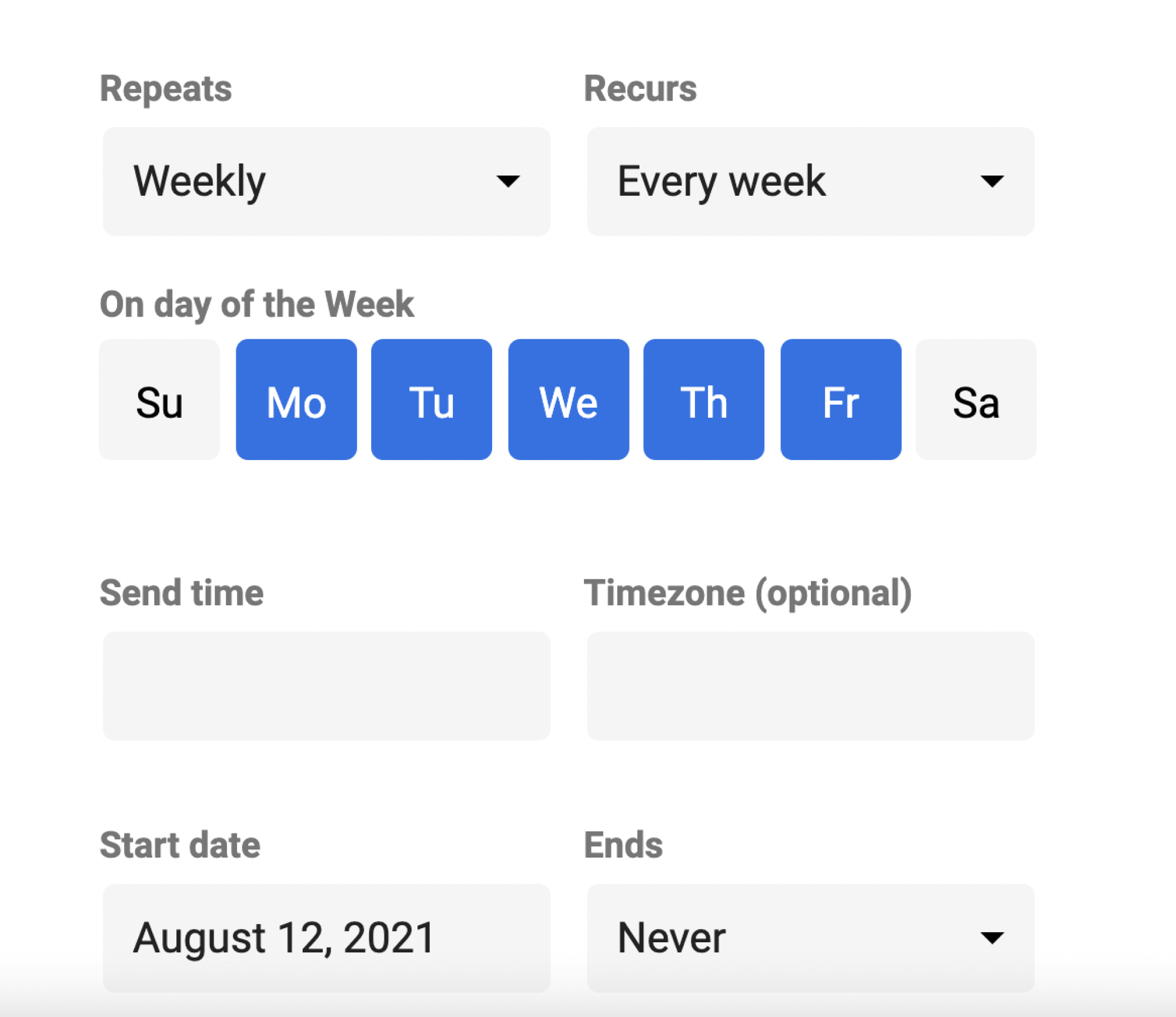This screenshot has height=1017, width=1176.
Task: Open the Recurs dropdown showing Every week
Action: (810, 181)
